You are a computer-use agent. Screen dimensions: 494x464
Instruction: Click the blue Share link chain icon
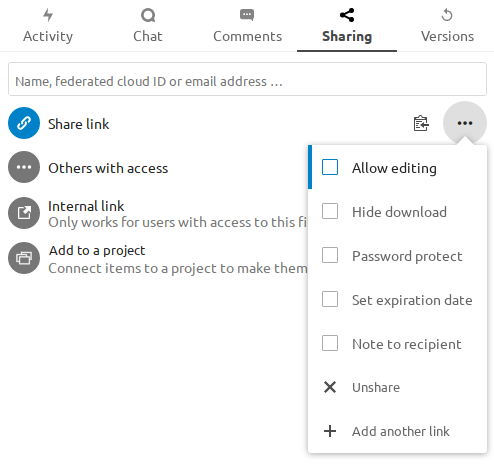[24, 123]
